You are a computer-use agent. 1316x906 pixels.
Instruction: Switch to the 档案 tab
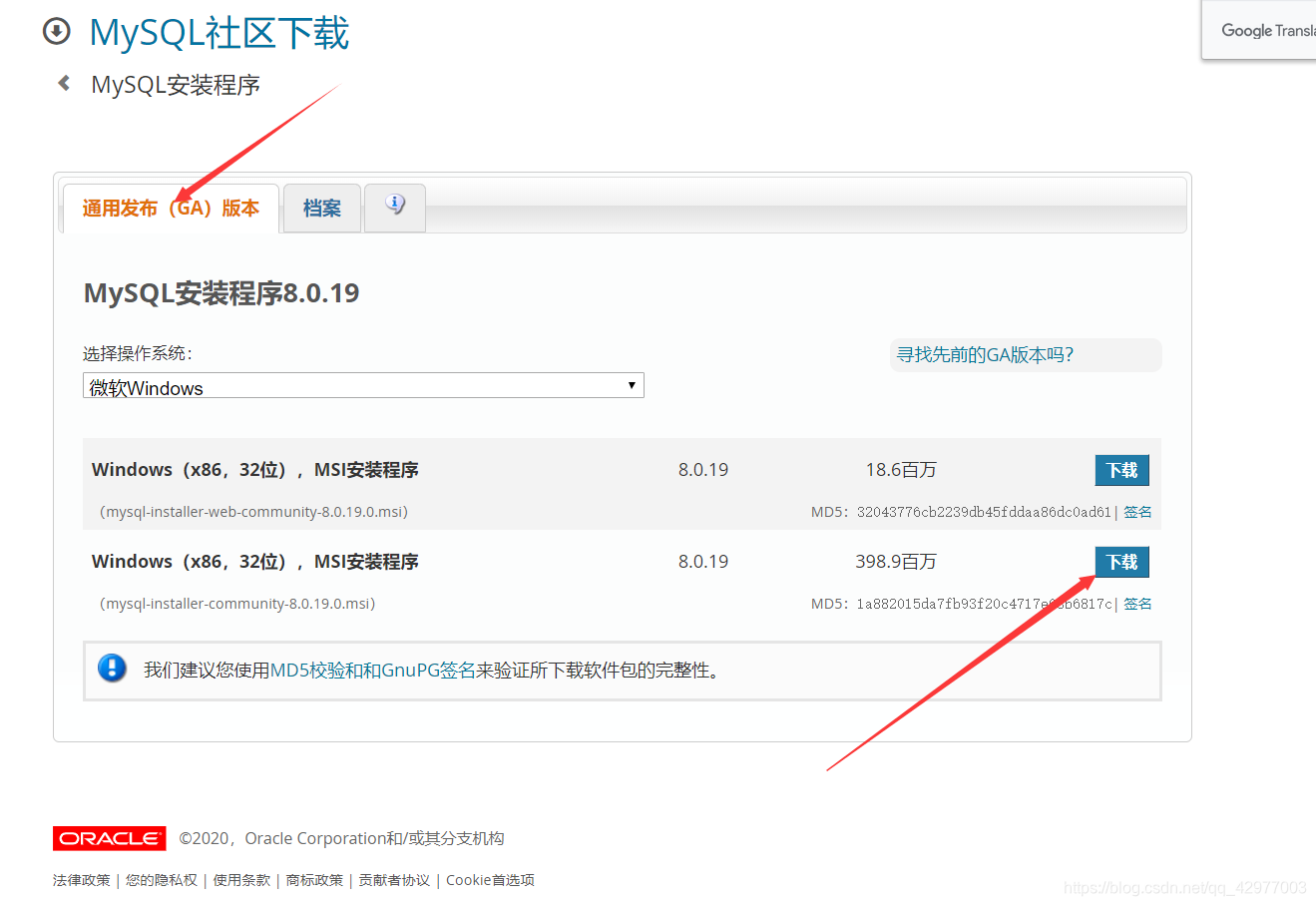point(322,209)
